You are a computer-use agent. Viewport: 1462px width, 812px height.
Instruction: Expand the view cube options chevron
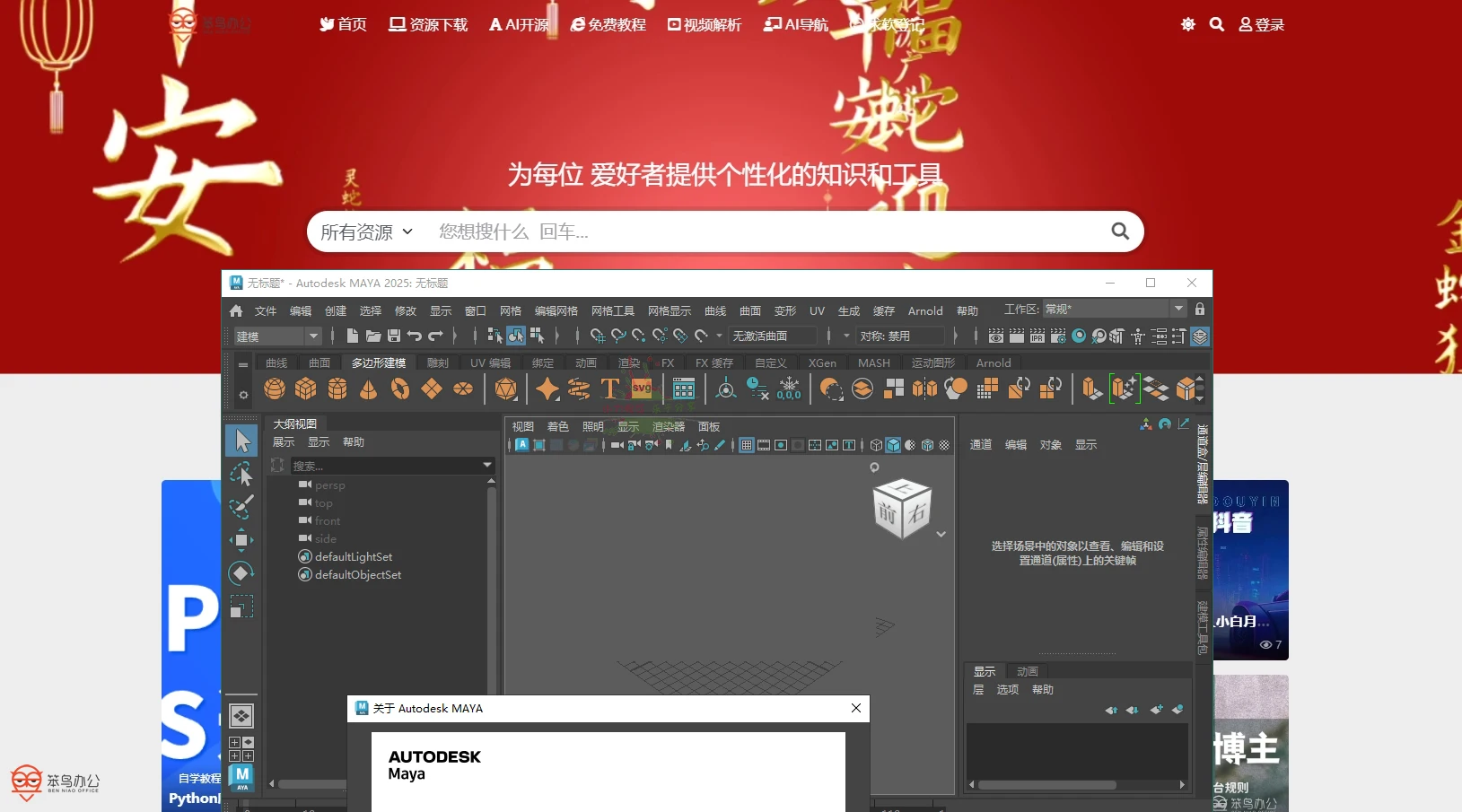point(941,534)
